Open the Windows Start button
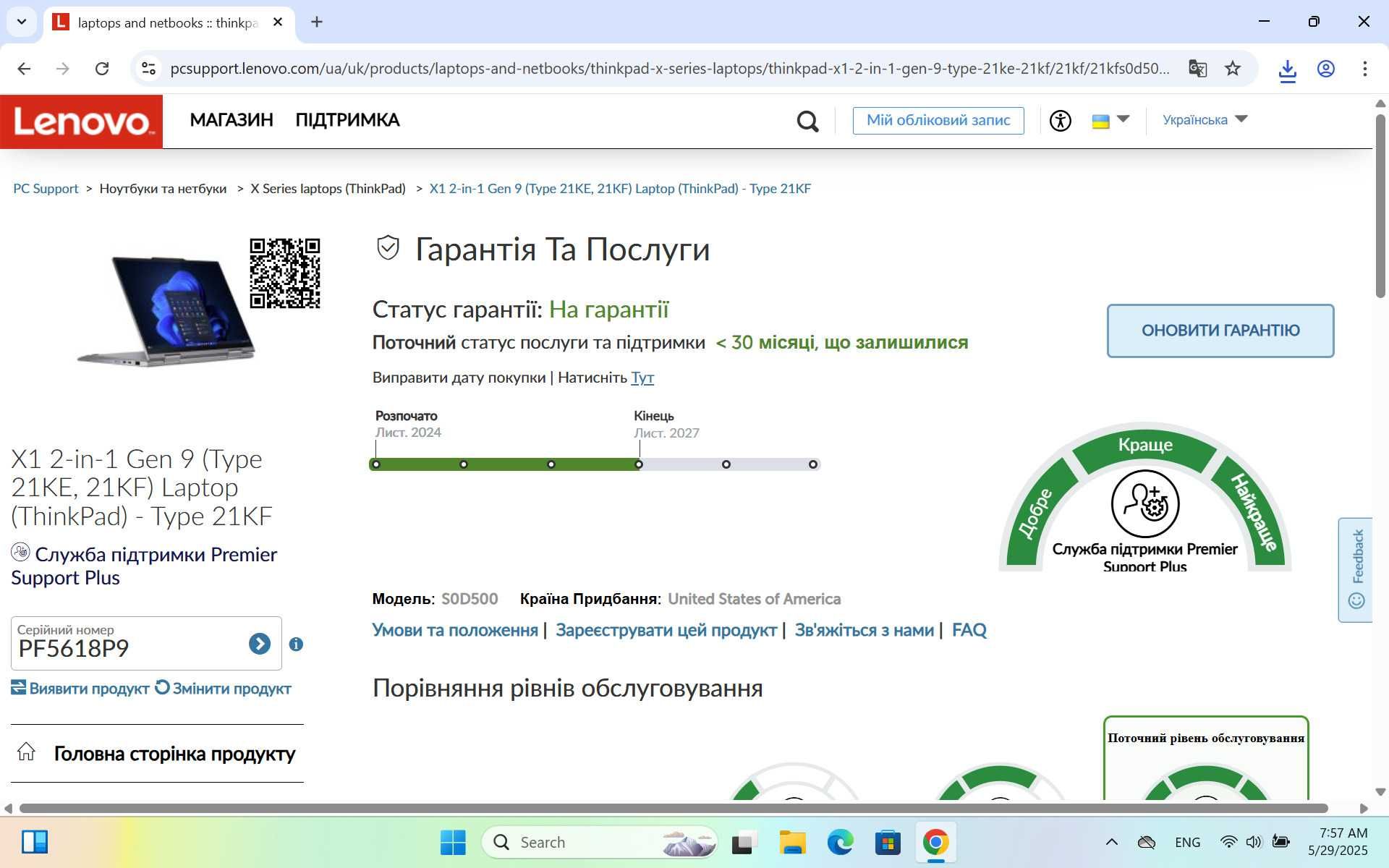Screen dimensions: 1389x868 pos(453,842)
